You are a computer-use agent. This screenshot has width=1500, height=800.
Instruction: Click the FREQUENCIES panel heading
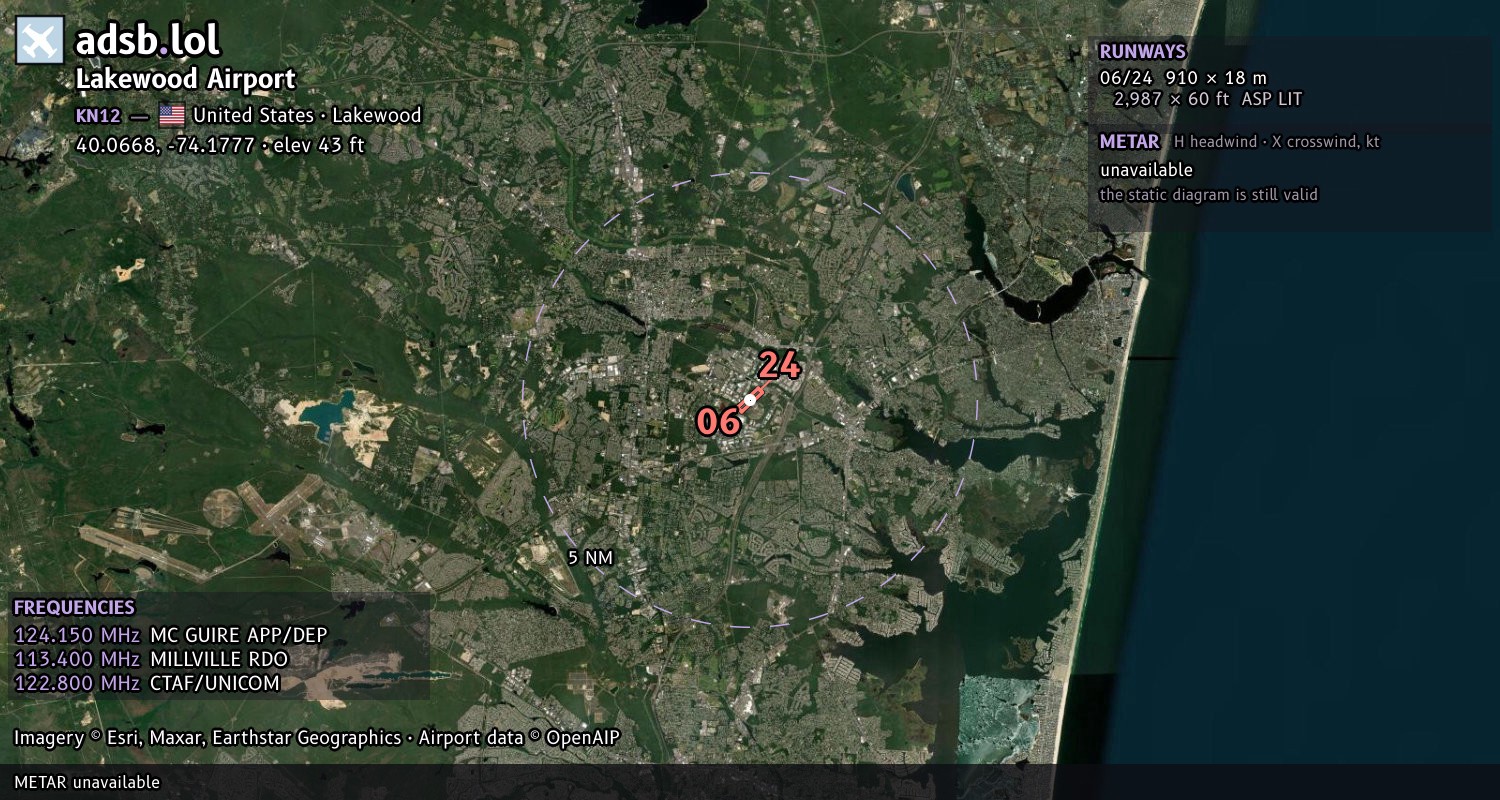(x=74, y=607)
